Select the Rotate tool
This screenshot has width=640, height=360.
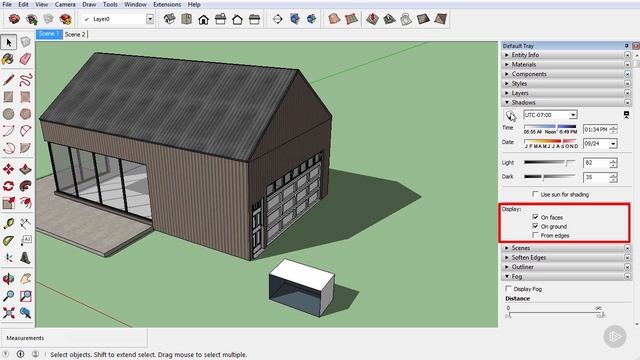pyautogui.click(x=8, y=186)
